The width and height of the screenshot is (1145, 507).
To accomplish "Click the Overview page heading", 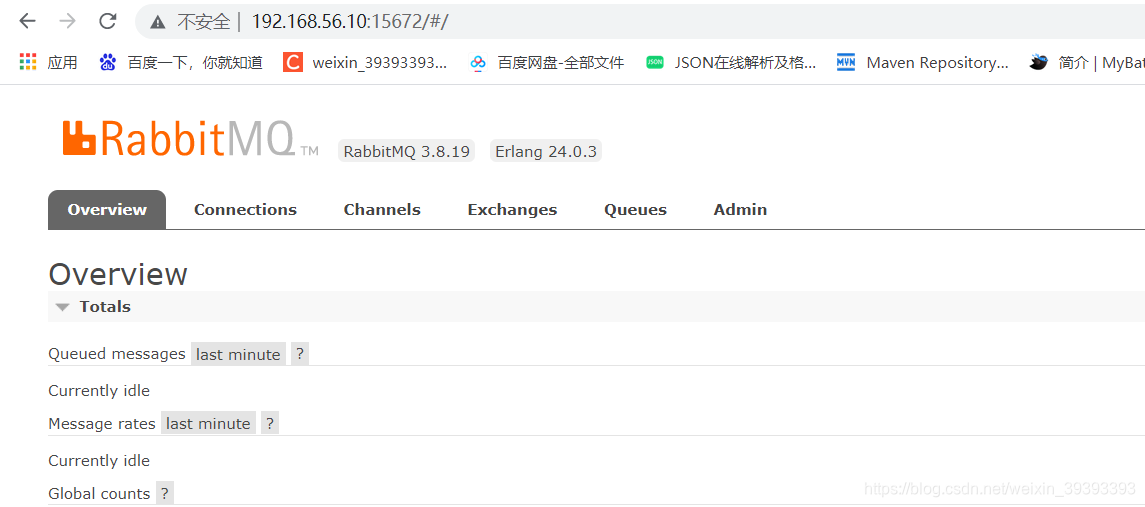I will 118,275.
